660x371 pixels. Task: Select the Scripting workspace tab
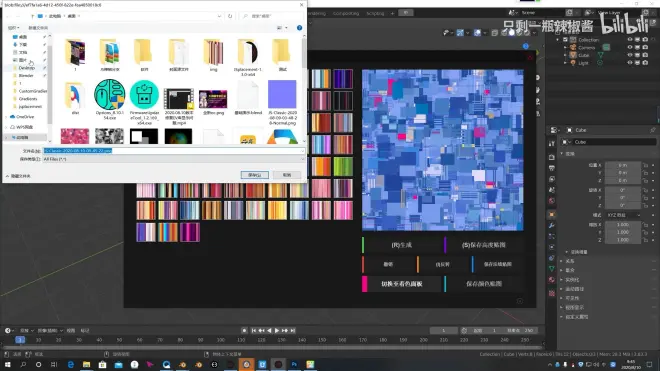375,13
